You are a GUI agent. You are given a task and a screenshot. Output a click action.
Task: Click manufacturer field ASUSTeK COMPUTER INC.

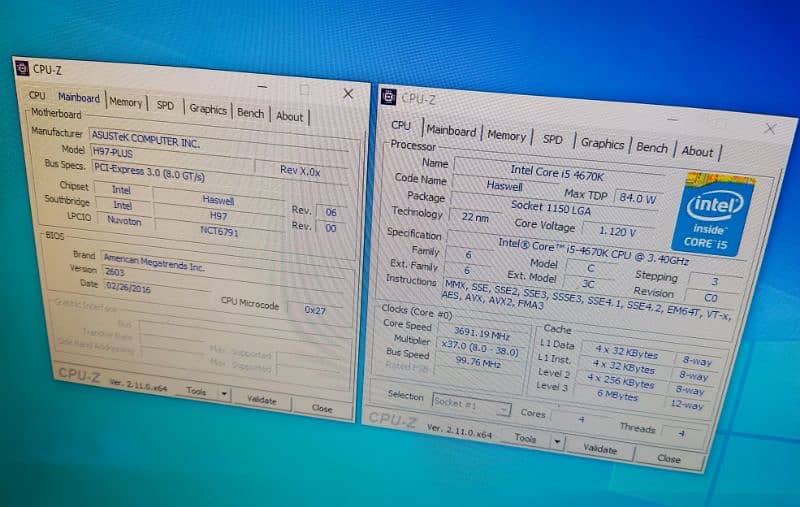coord(218,142)
